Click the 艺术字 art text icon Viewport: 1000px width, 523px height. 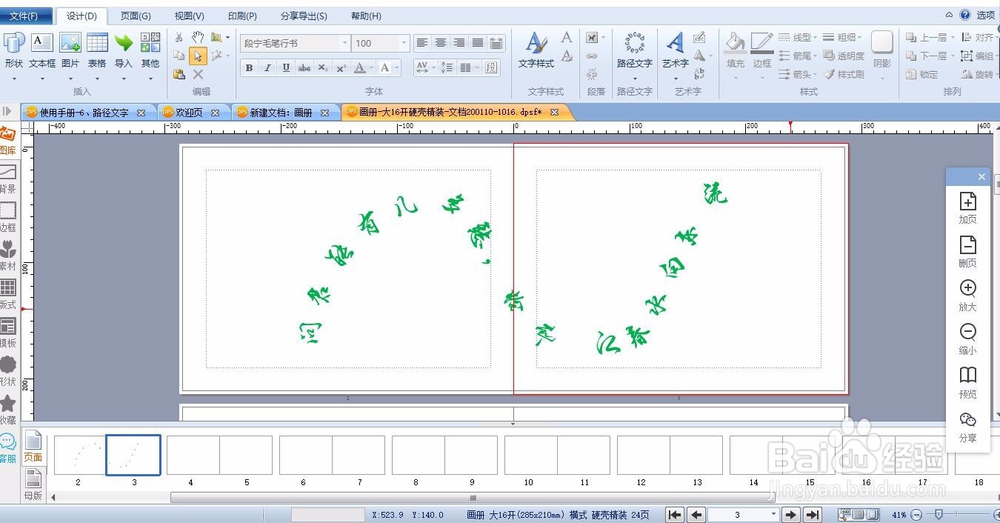pos(675,43)
